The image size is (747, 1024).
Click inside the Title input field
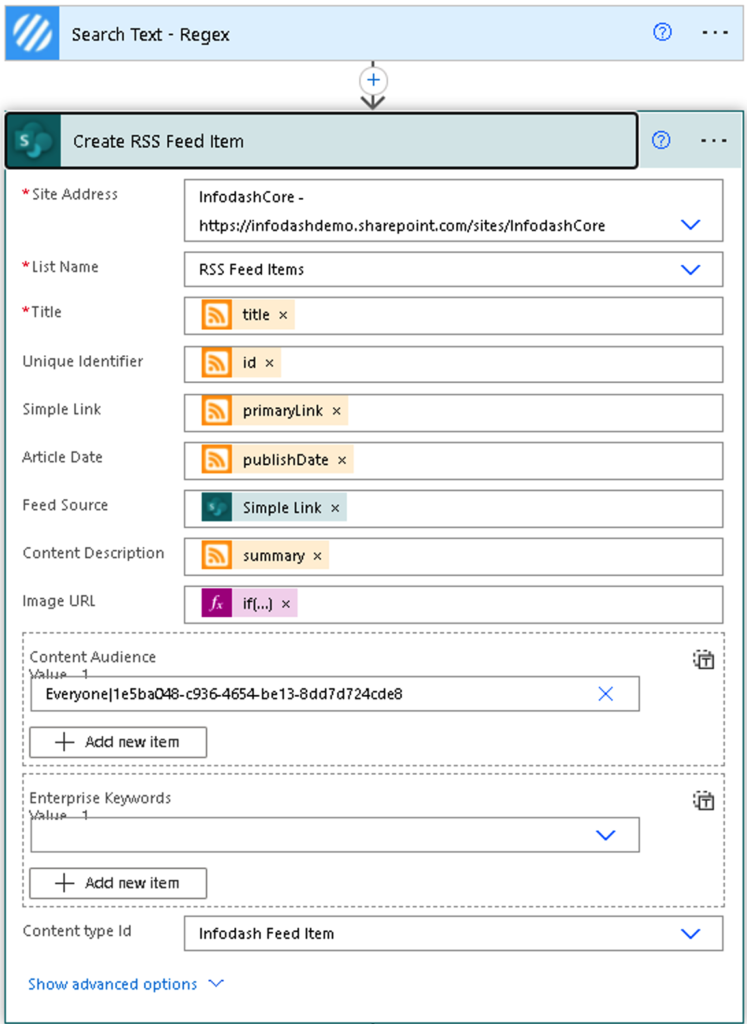453,315
